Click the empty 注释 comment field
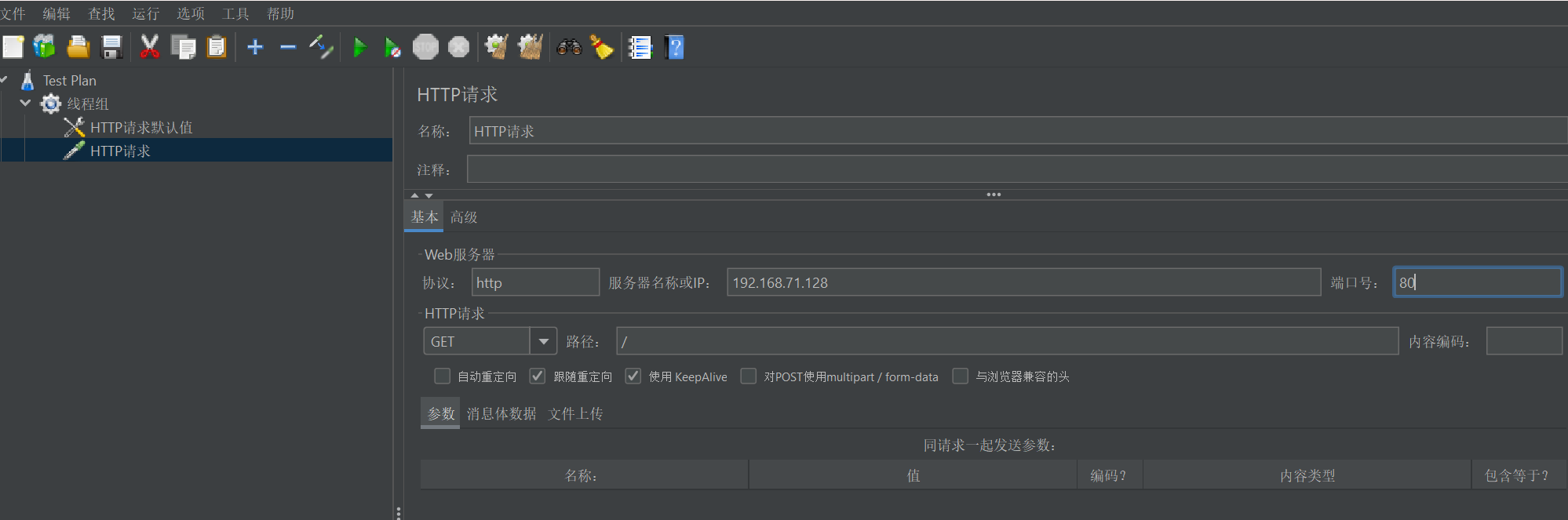Image resolution: width=1568 pixels, height=520 pixels. 1017,169
